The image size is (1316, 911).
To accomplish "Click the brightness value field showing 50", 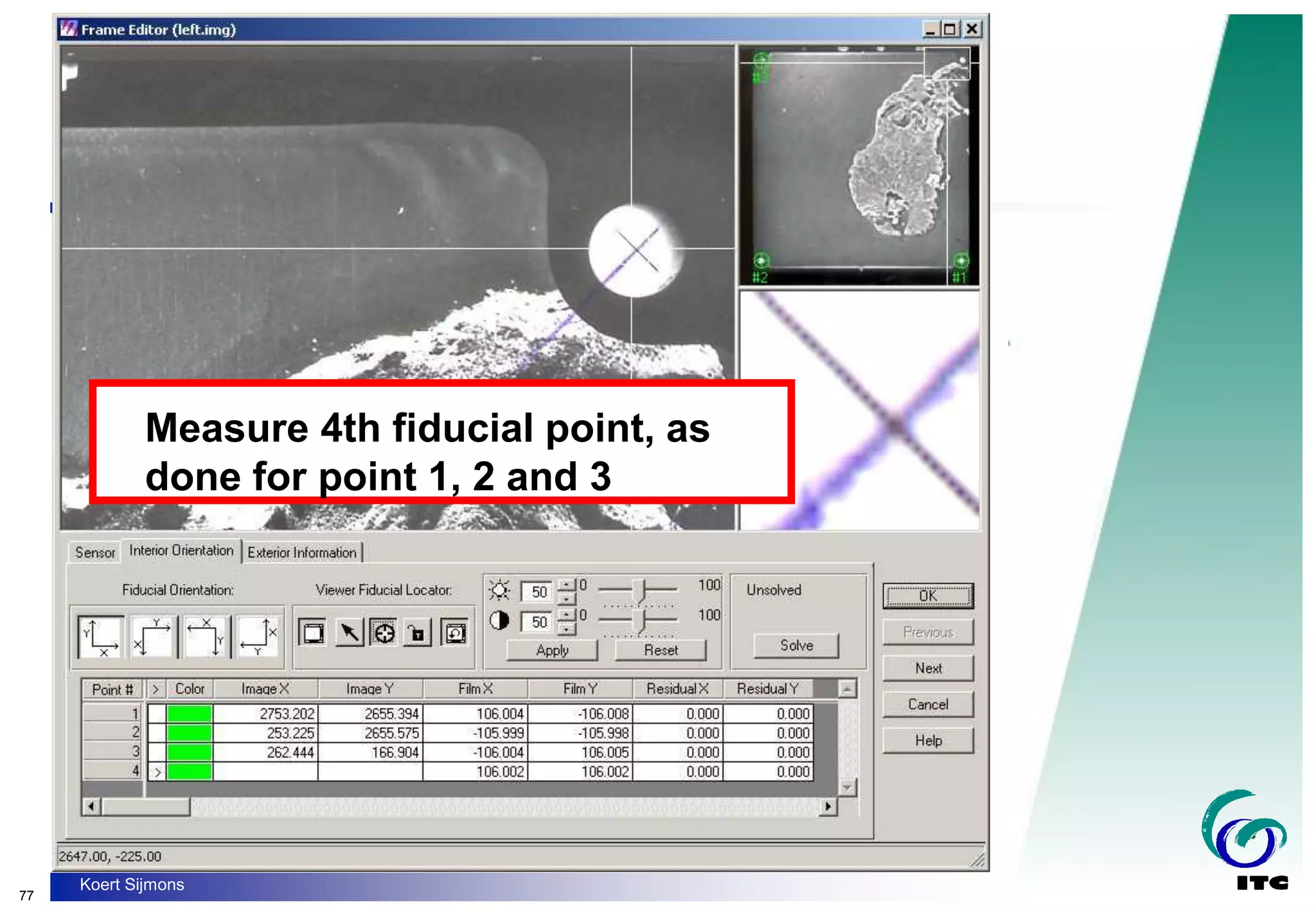I will (x=537, y=591).
